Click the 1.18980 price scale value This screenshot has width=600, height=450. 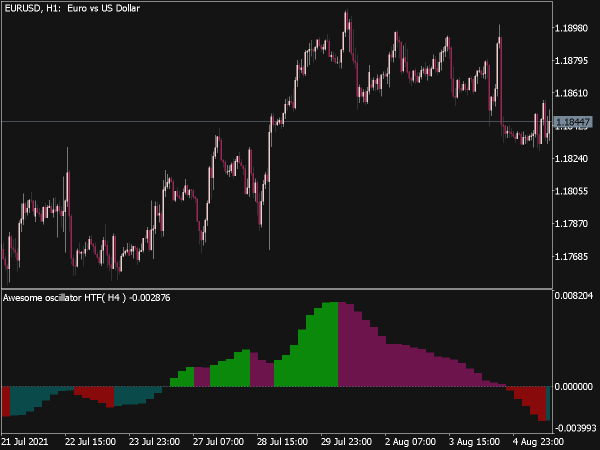(571, 28)
